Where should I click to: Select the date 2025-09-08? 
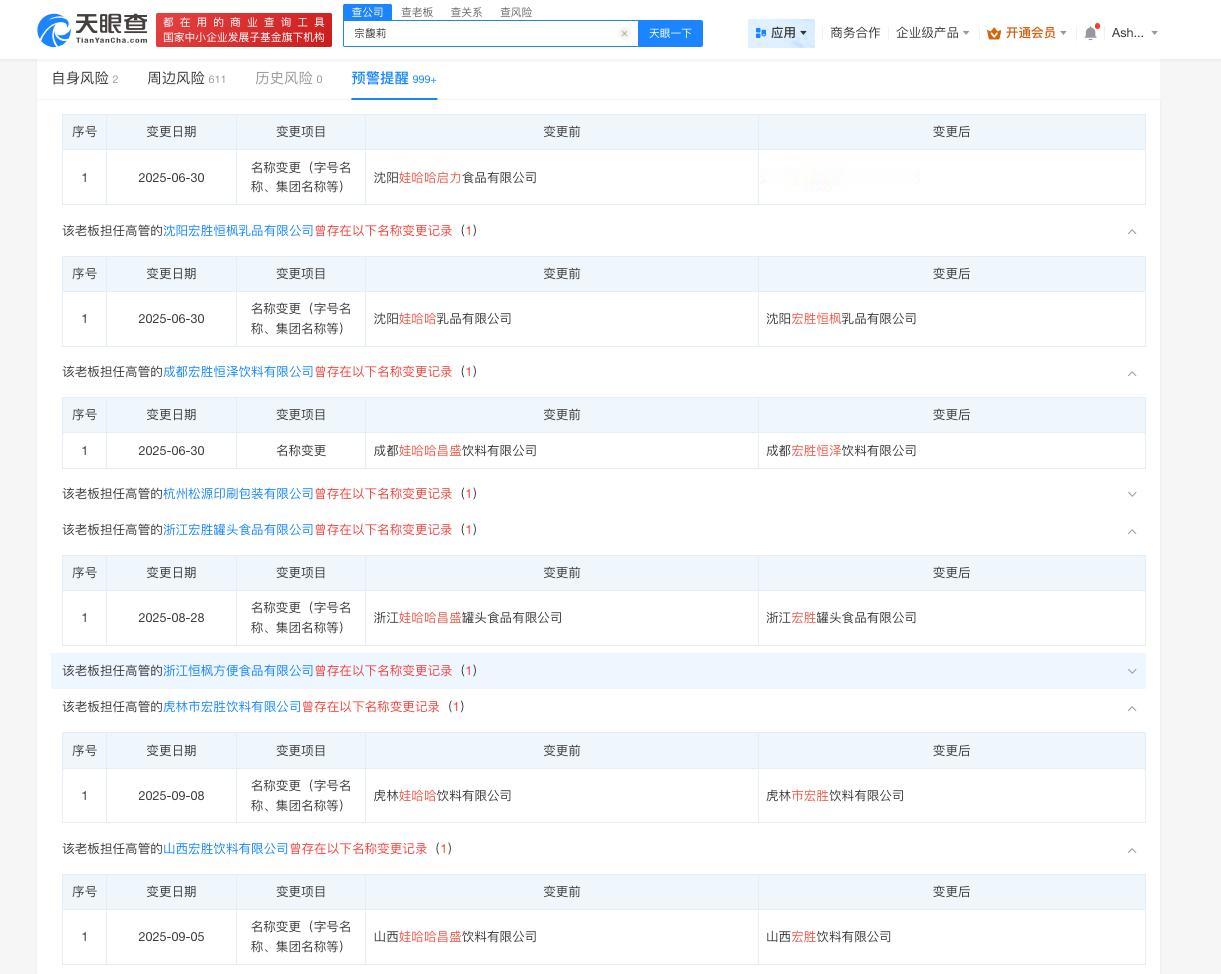pos(171,796)
